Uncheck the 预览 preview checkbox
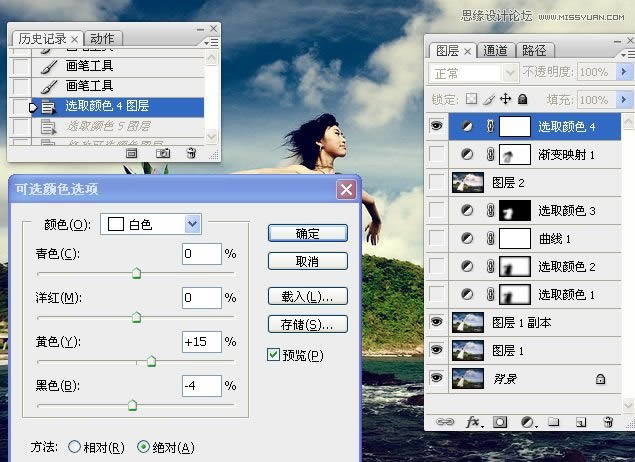 pyautogui.click(x=273, y=355)
